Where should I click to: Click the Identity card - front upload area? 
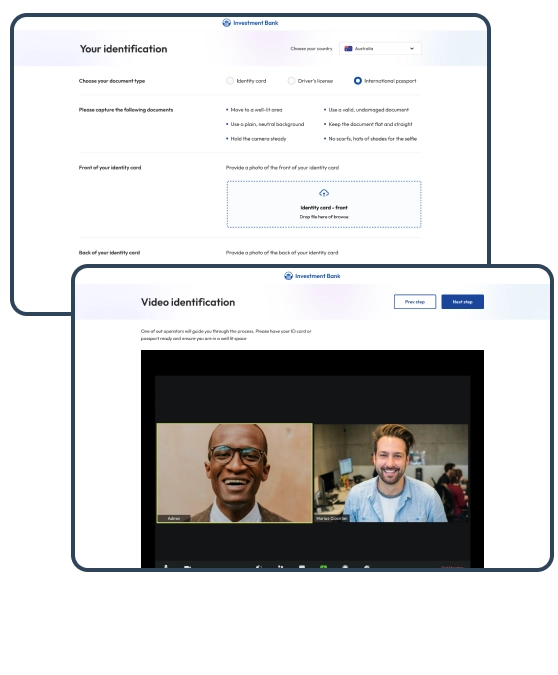(324, 204)
